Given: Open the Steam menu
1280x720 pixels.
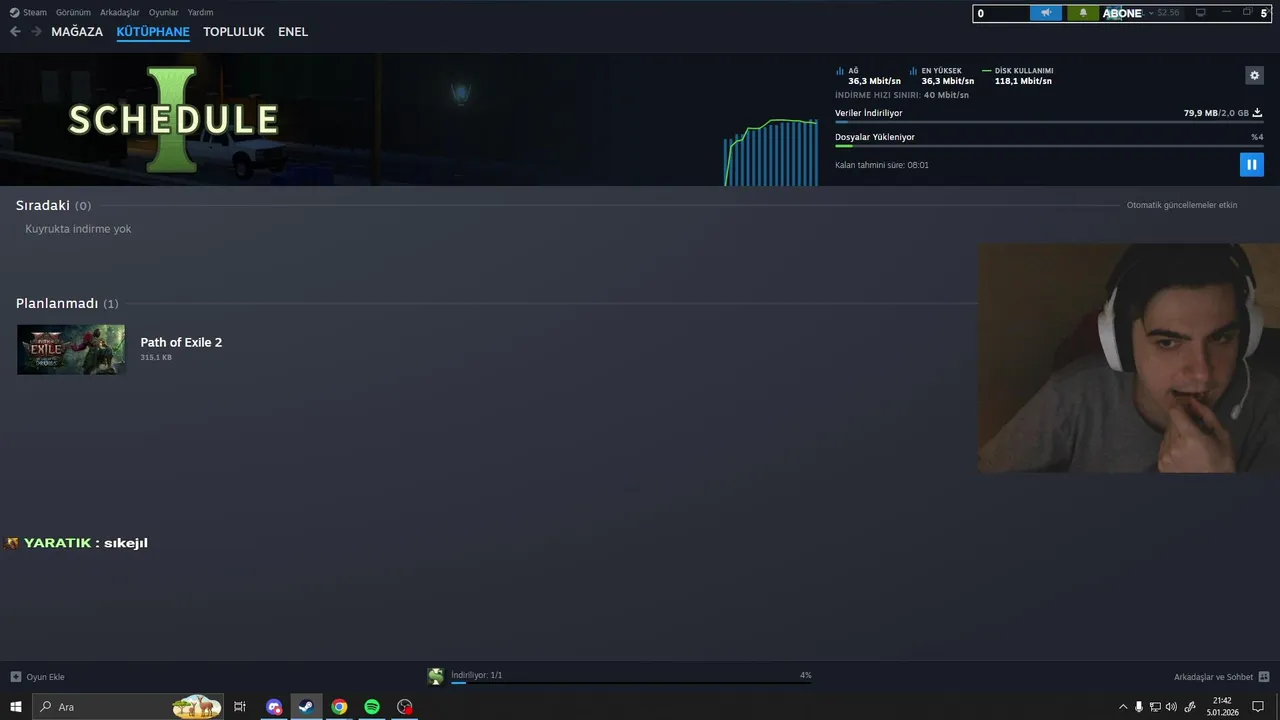Looking at the screenshot, I should [35, 12].
